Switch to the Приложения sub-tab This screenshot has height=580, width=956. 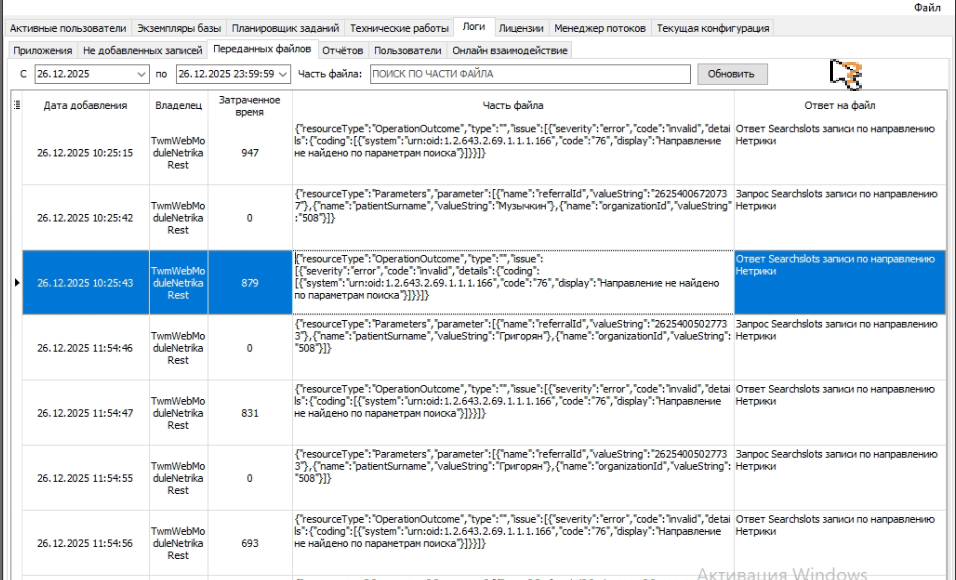[x=42, y=50]
